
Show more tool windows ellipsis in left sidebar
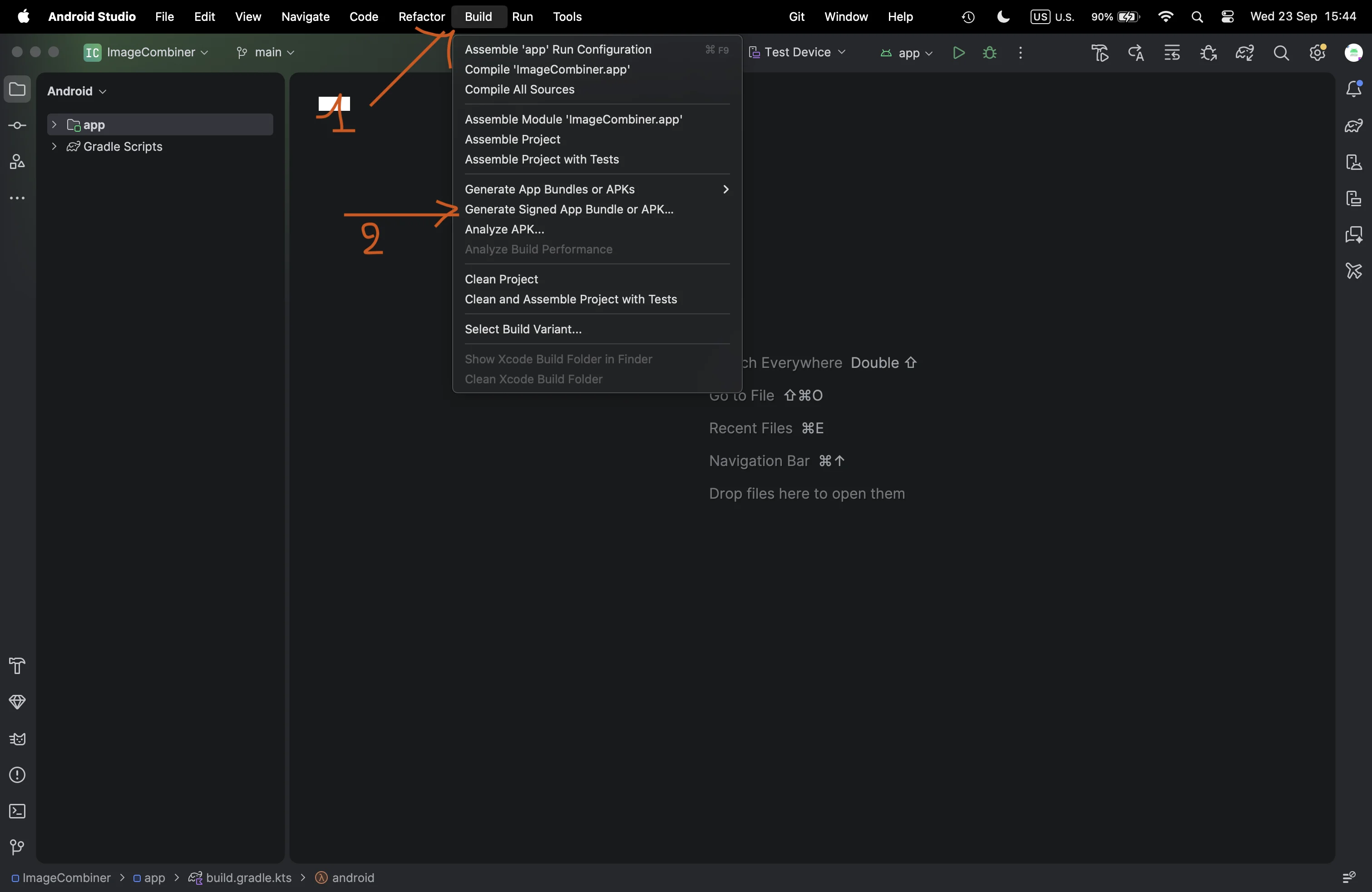[x=17, y=198]
